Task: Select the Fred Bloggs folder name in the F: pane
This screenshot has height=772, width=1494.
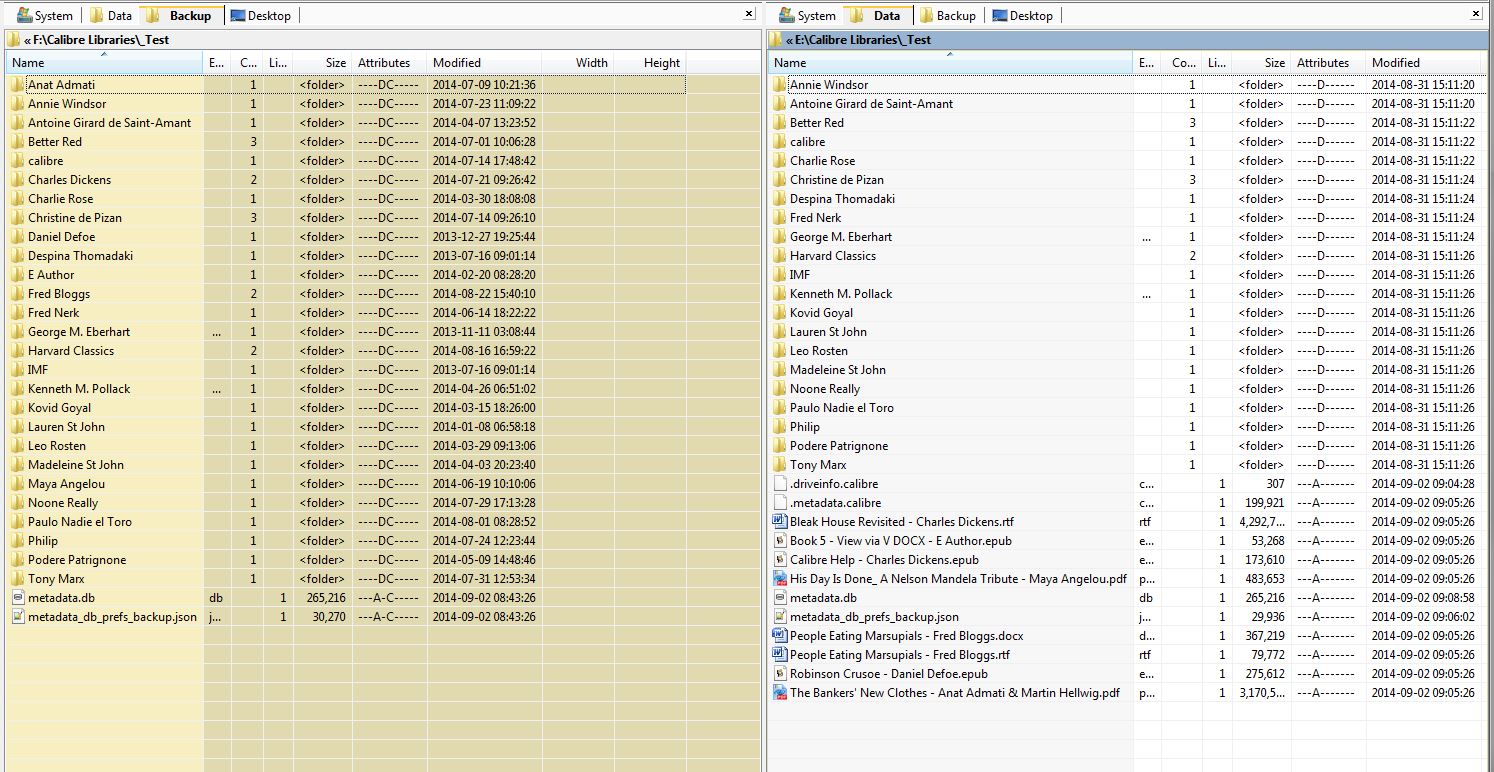Action: (x=59, y=294)
